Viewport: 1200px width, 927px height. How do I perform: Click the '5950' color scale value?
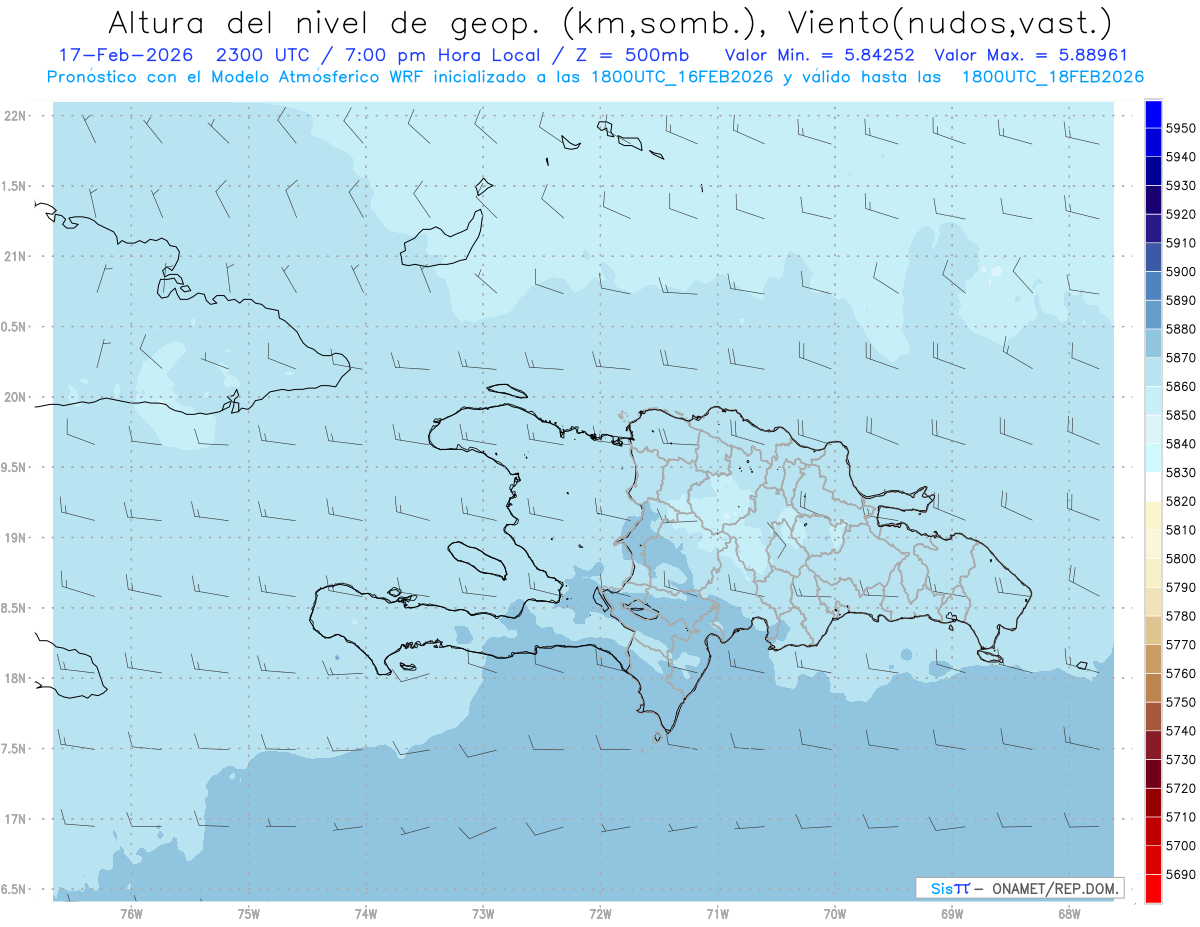click(x=1181, y=128)
